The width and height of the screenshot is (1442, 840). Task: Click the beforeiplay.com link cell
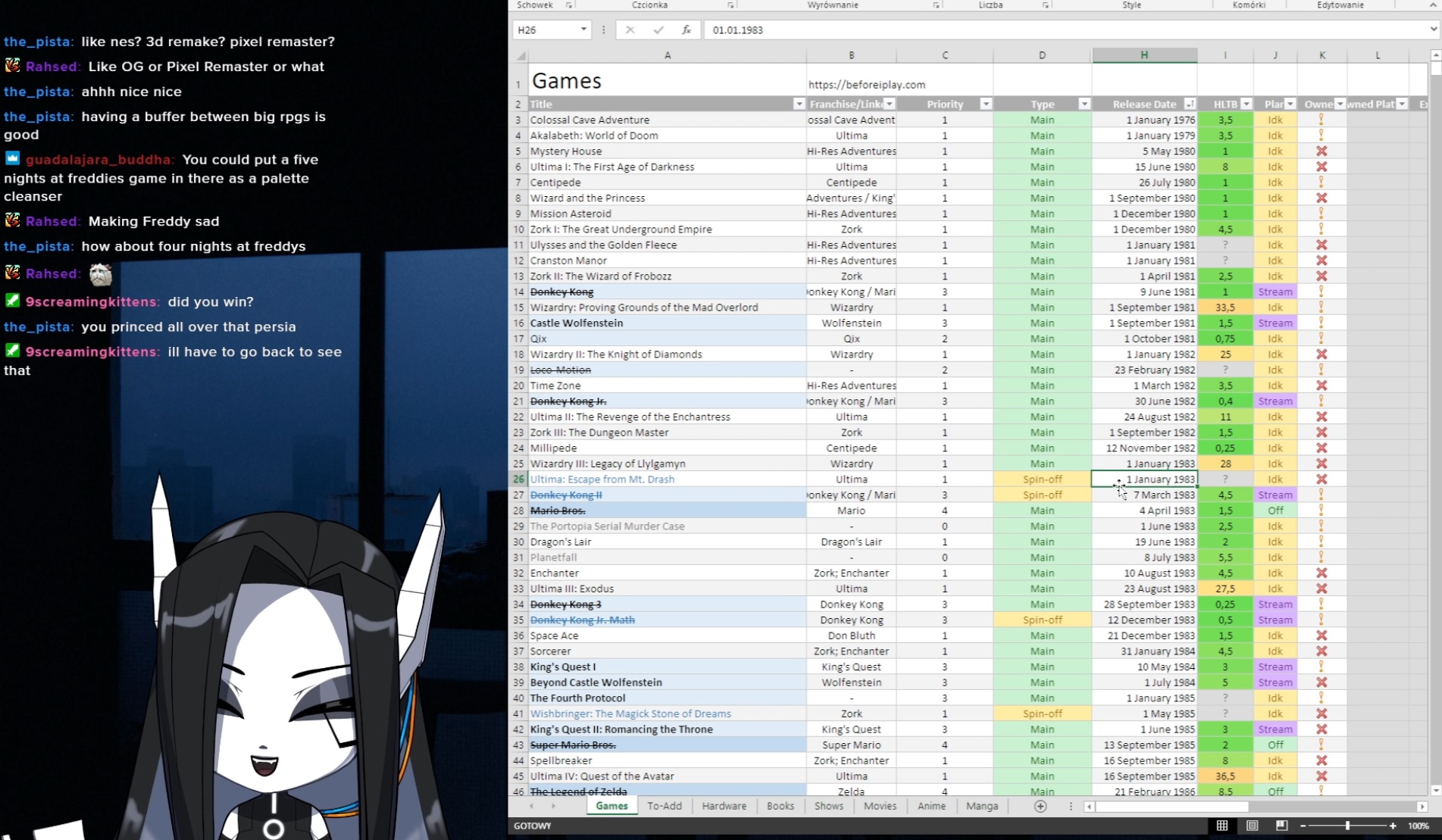pyautogui.click(x=866, y=85)
